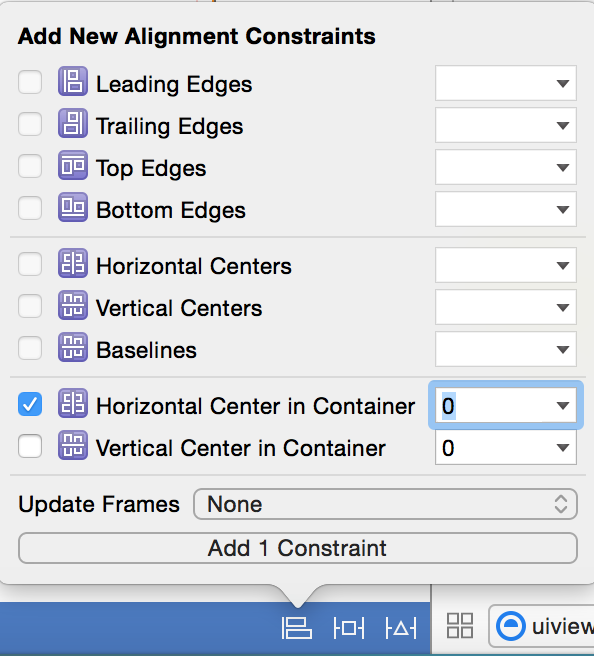Click the Top Edges alignment icon
This screenshot has width=594, height=656.
point(73,165)
